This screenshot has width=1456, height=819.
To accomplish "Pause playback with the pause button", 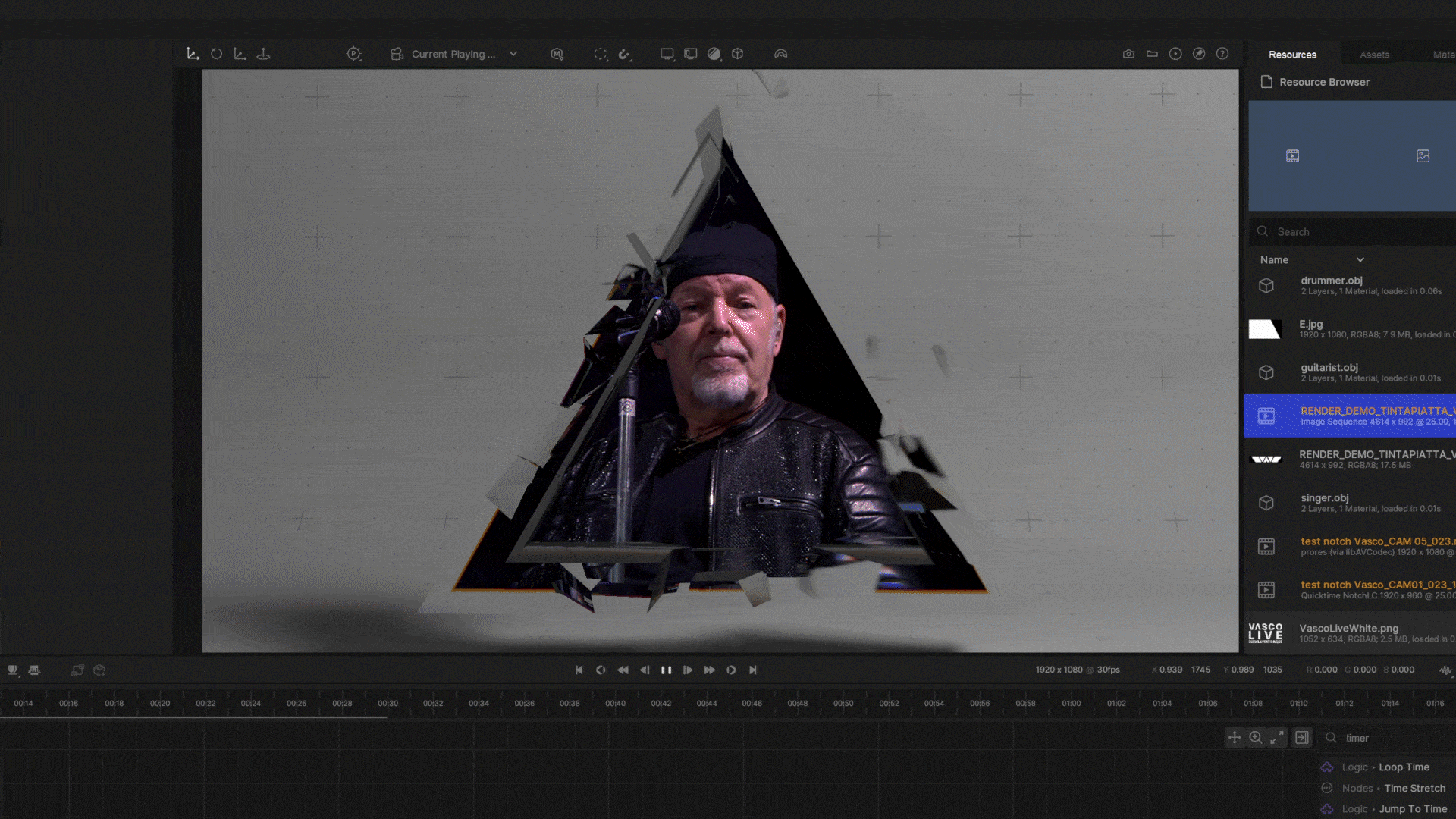I will coord(666,670).
